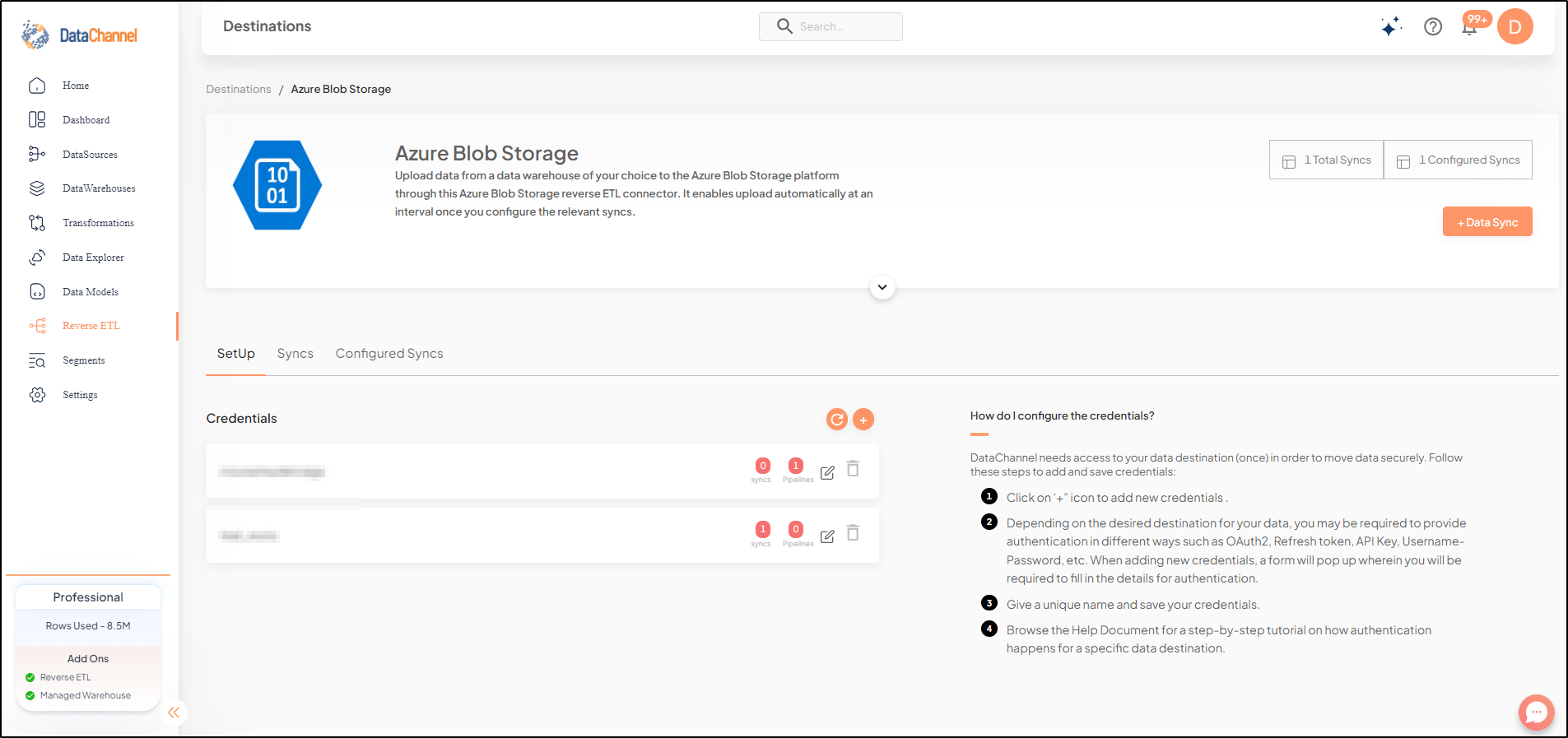
Task: Click the DataSources sidebar icon
Action: (x=37, y=154)
